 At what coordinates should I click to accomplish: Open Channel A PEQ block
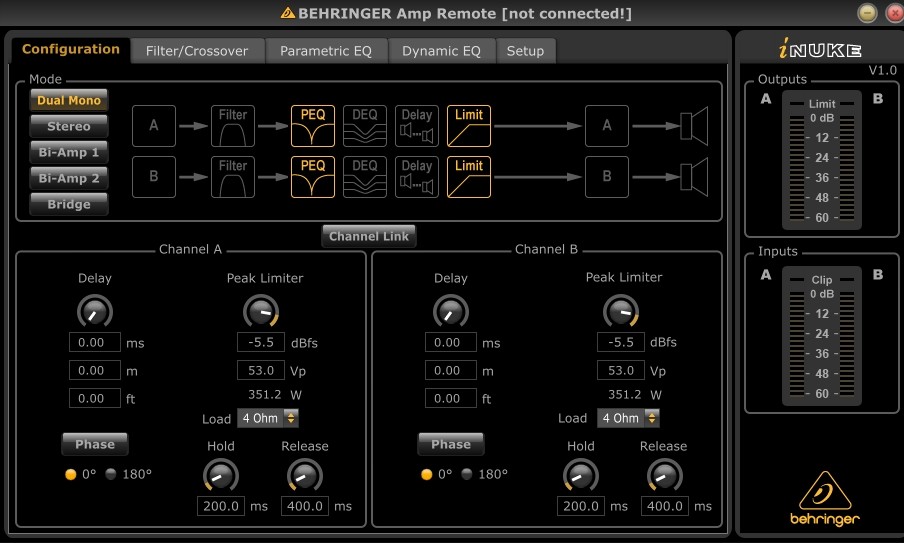tap(312, 126)
